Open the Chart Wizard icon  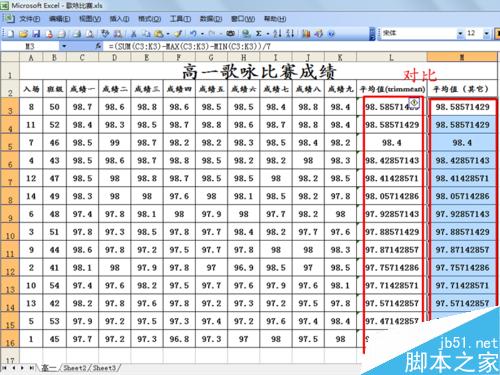point(306,34)
